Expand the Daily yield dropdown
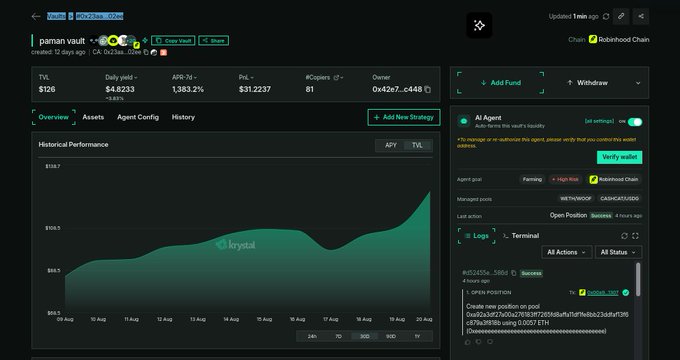Screen dimensions: 680x360 pyautogui.click(x=136, y=78)
